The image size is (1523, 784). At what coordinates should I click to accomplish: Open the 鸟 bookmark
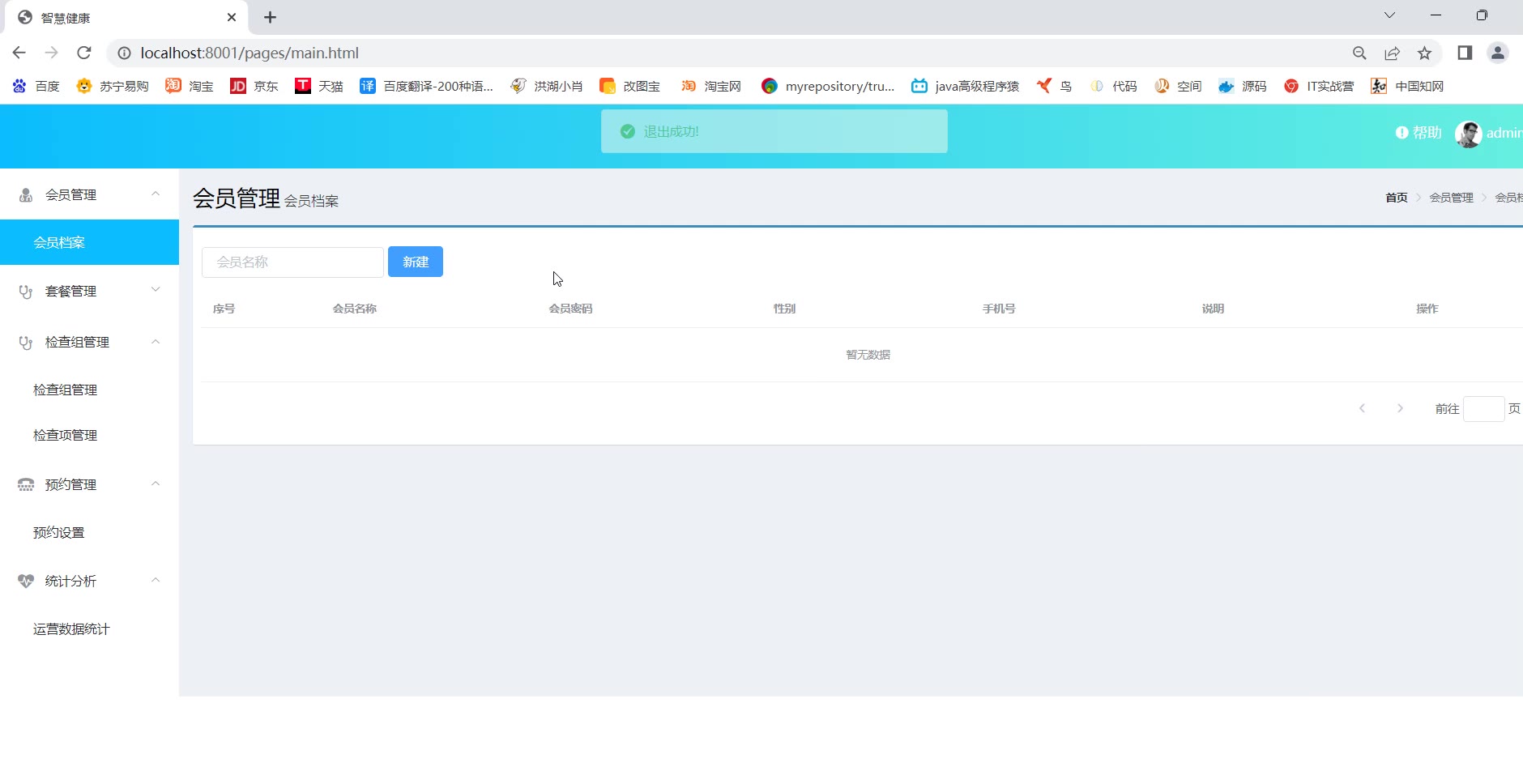tap(1054, 86)
